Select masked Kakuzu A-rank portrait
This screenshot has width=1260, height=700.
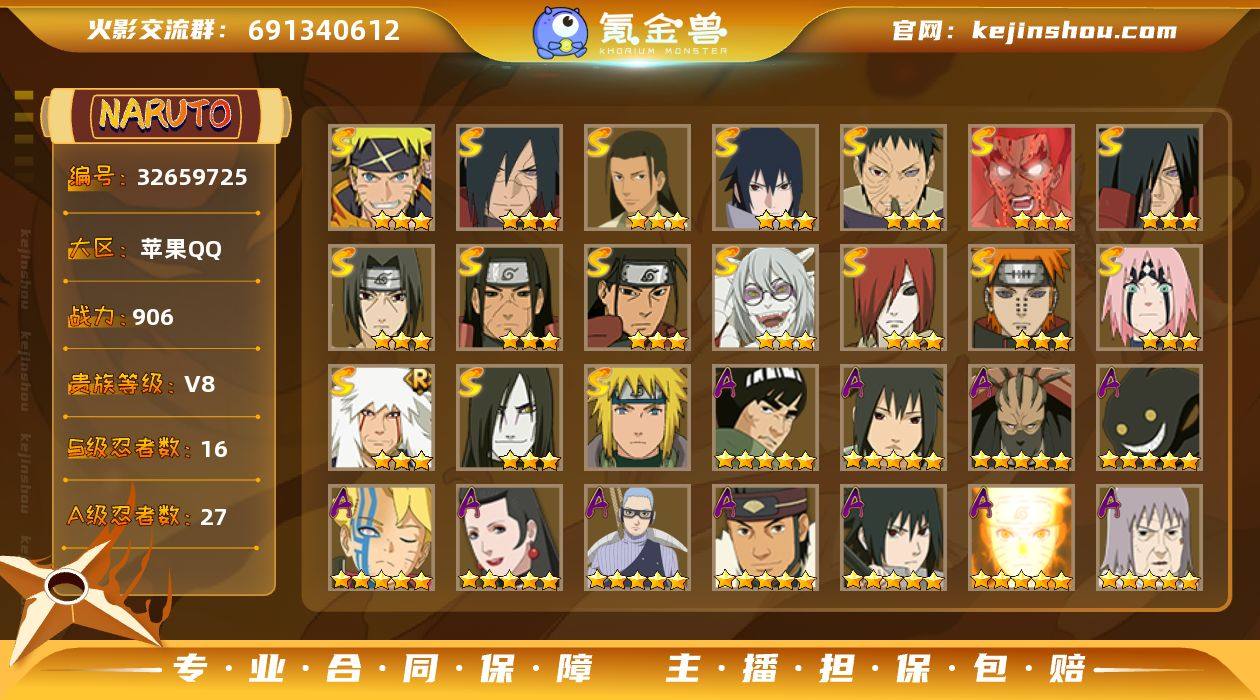pyautogui.click(x=1021, y=418)
